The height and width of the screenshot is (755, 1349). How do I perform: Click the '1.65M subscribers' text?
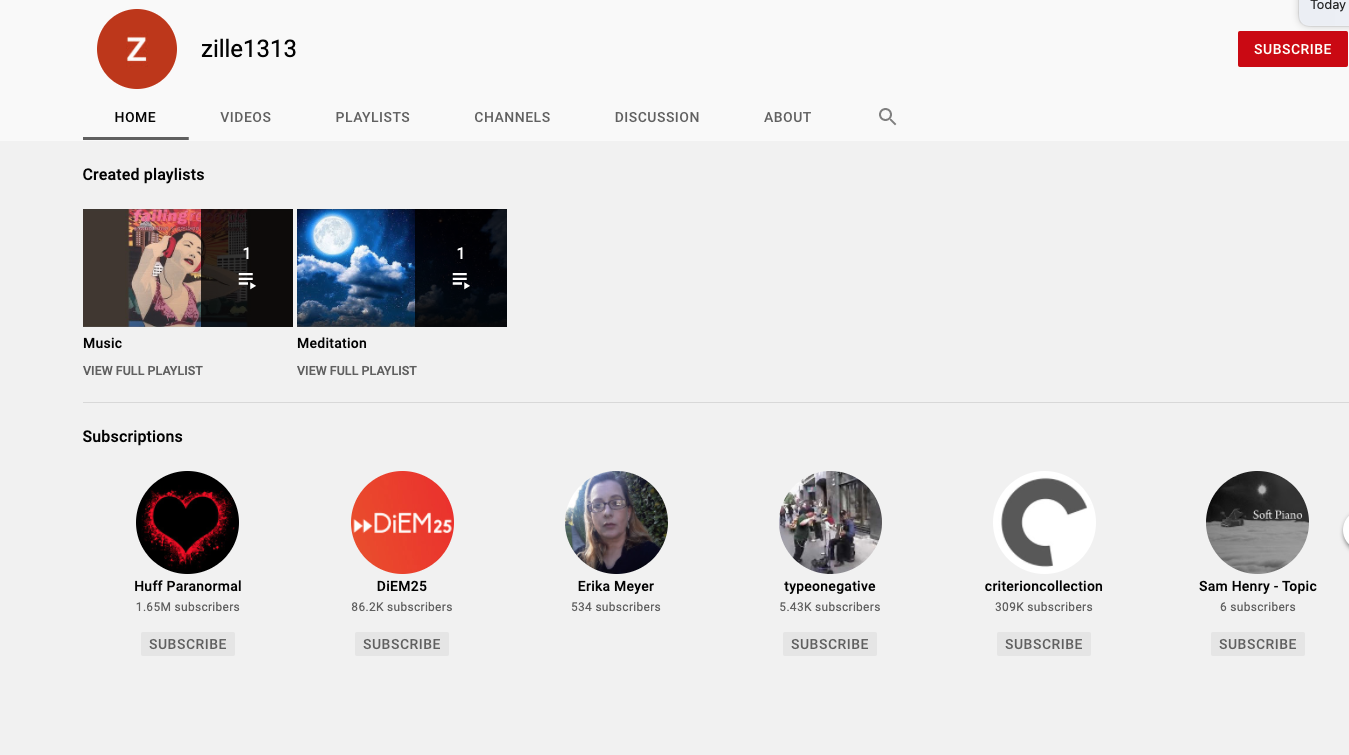click(188, 607)
